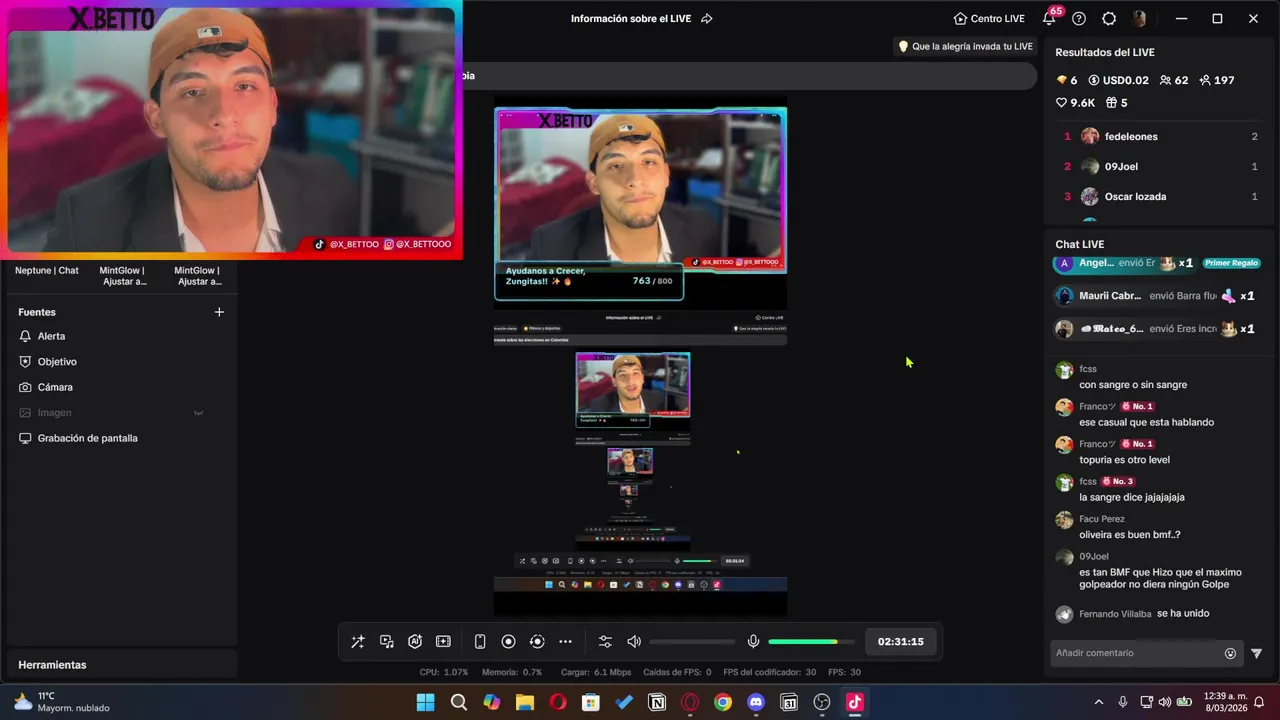1280x720 pixels.
Task: Switch to first MintGlow | Ajustar scene
Action: (x=122, y=276)
